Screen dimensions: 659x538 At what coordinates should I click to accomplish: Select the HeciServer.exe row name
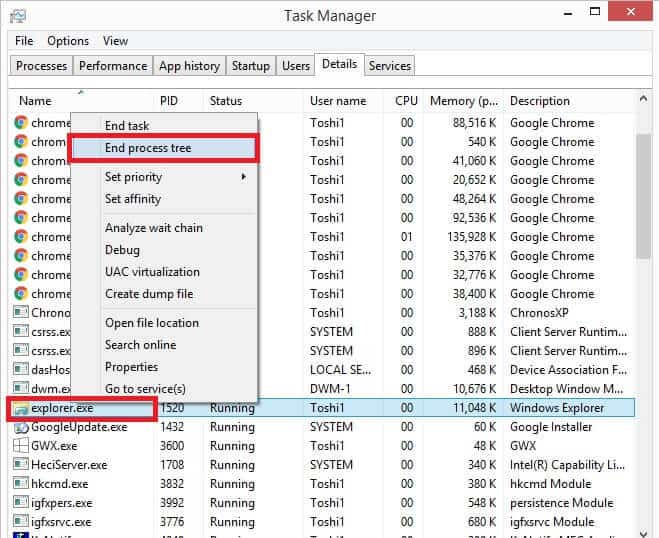69,465
